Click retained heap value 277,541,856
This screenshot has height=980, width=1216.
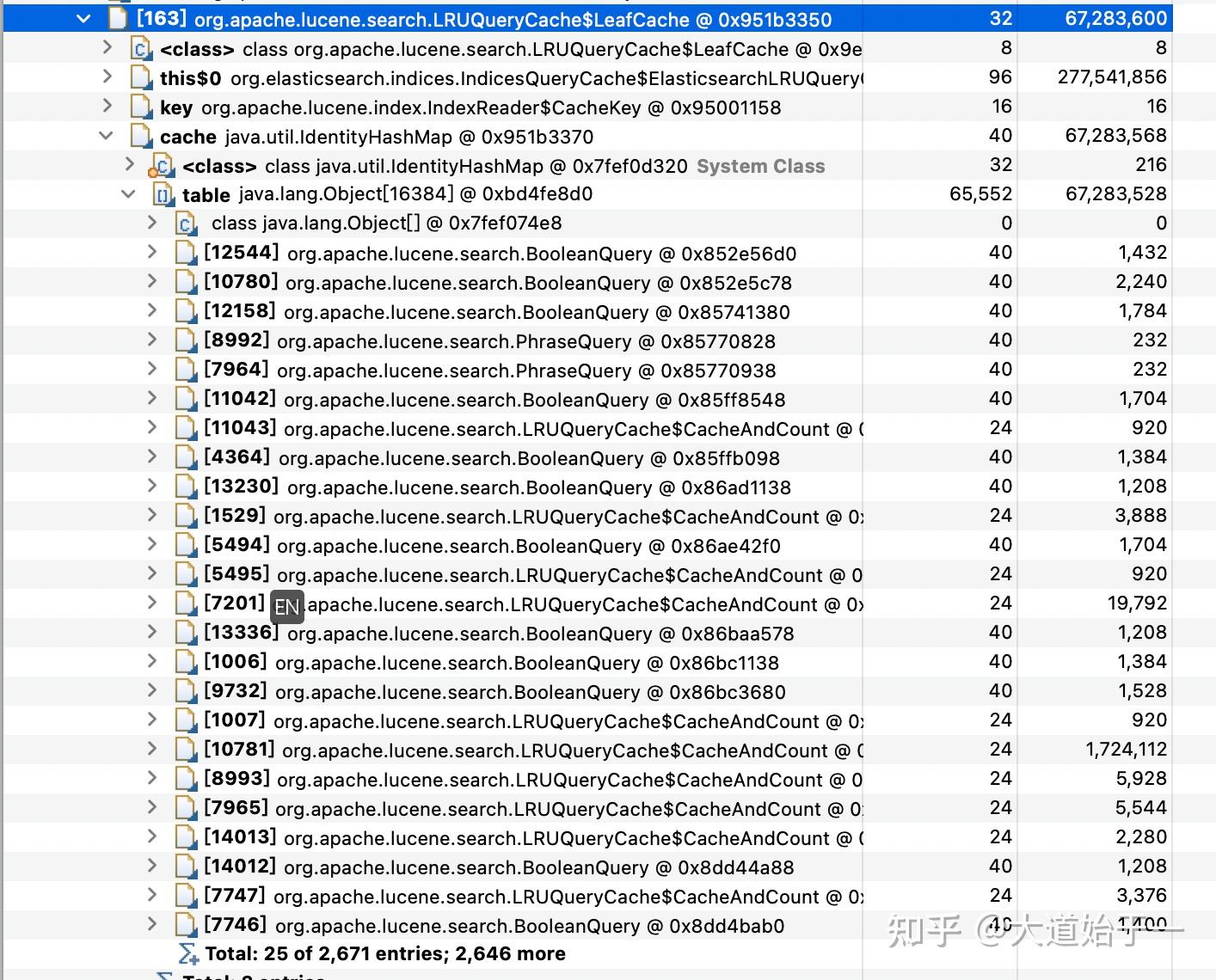[x=1112, y=77]
